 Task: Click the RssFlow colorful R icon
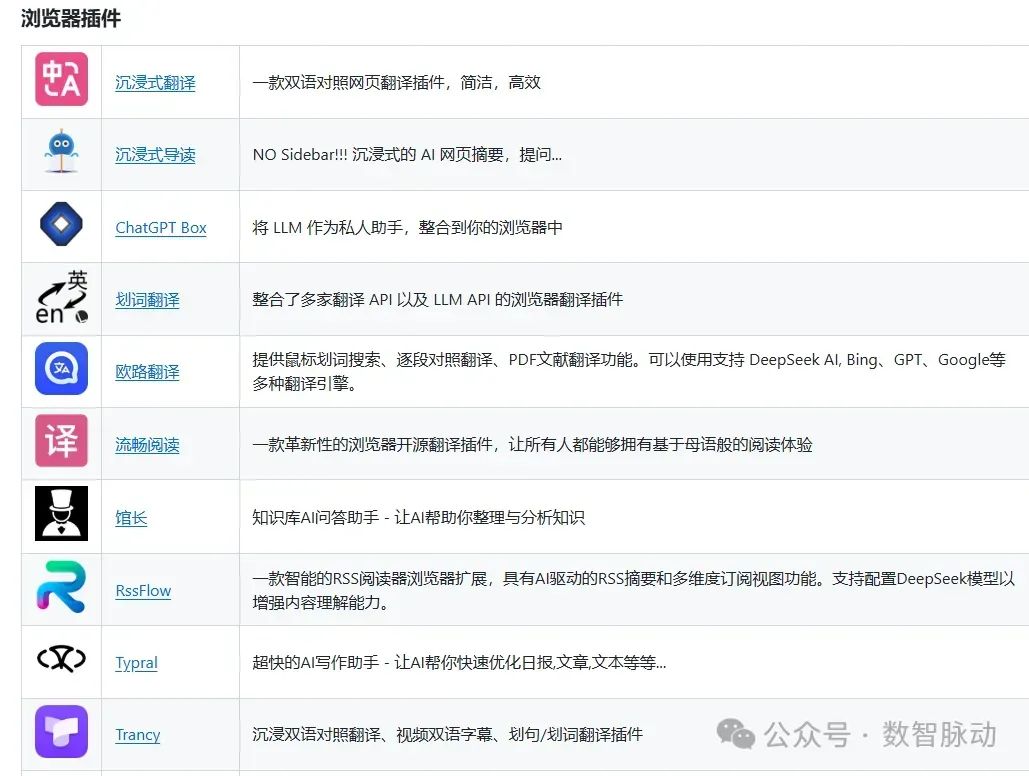[x=61, y=586]
